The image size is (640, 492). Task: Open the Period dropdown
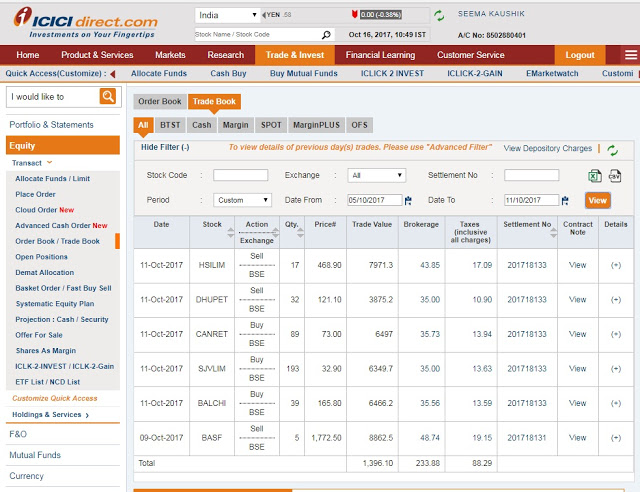pyautogui.click(x=242, y=200)
